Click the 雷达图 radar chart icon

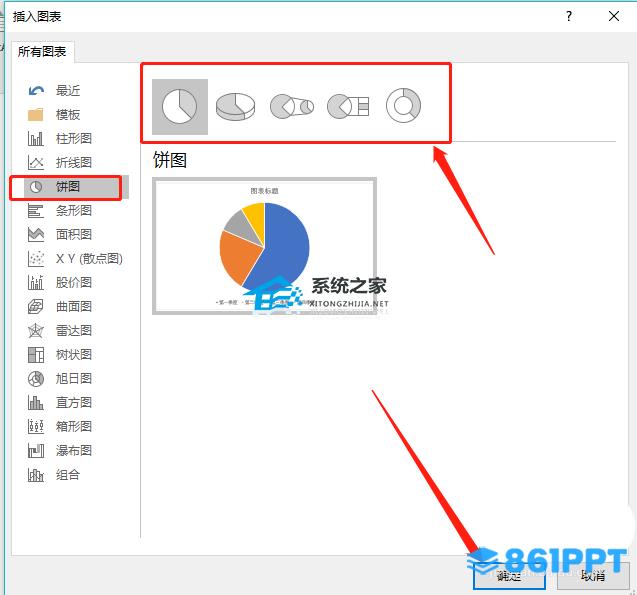[x=36, y=331]
